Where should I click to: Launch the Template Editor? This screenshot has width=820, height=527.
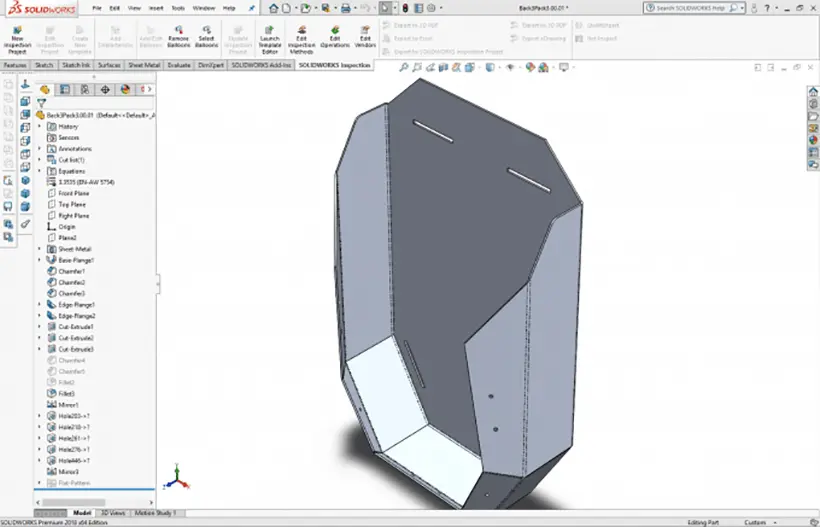[270, 40]
